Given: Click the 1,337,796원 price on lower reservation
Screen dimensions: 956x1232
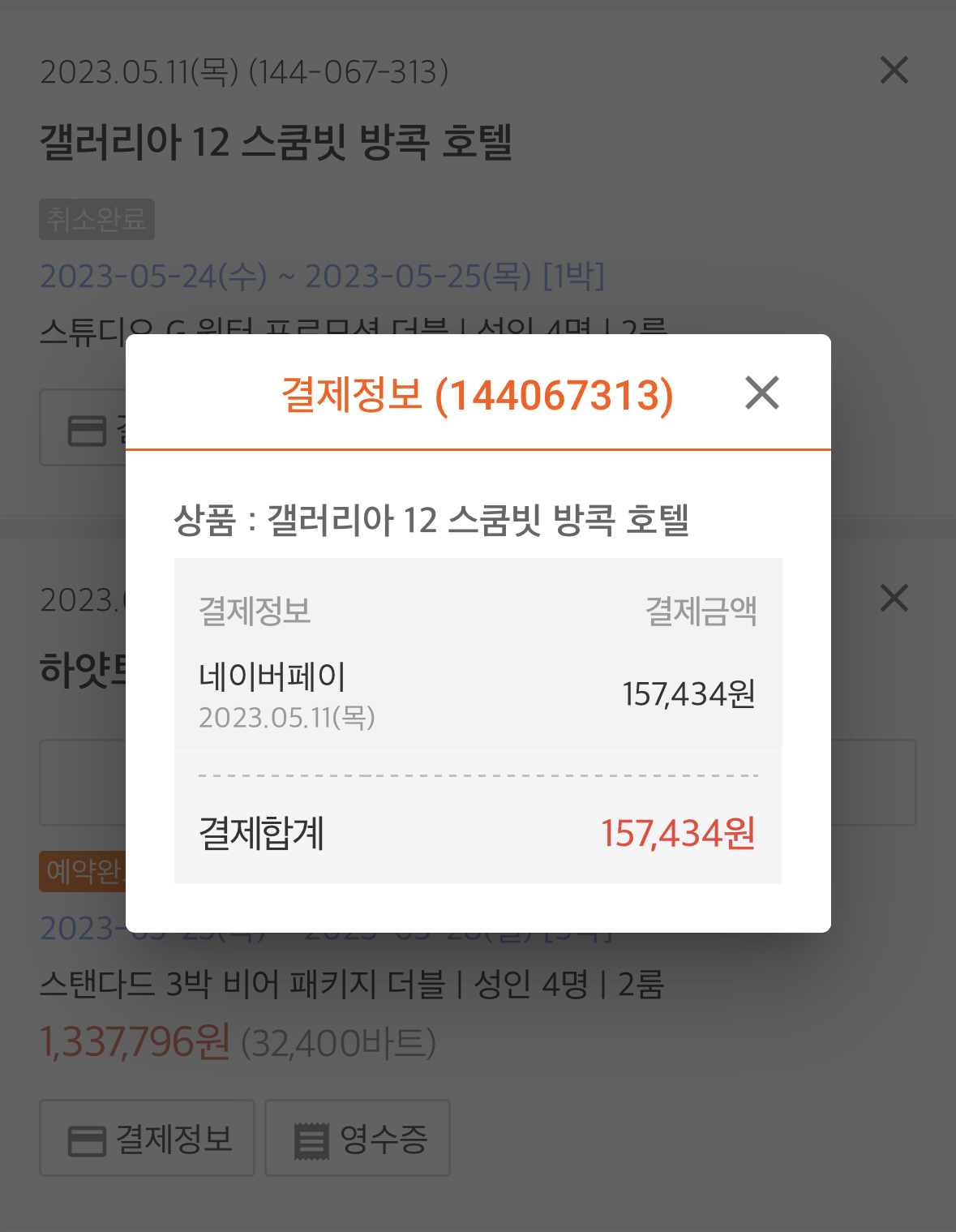Looking at the screenshot, I should [x=135, y=1042].
